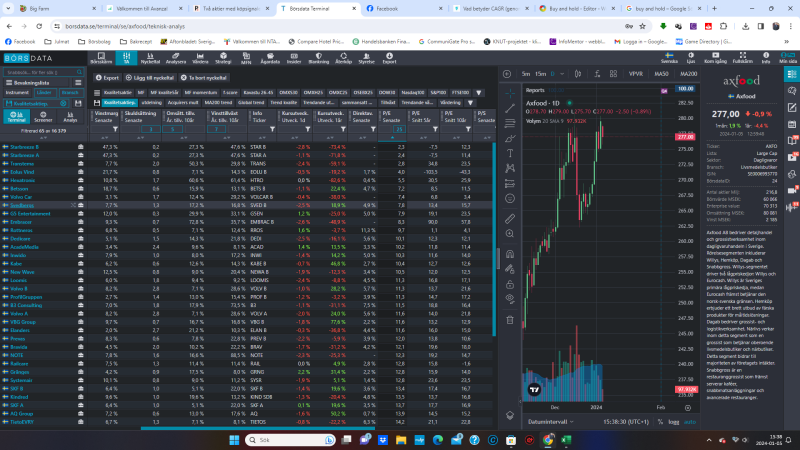
Task: Open the Svedbergs row link
Action: 22,206
